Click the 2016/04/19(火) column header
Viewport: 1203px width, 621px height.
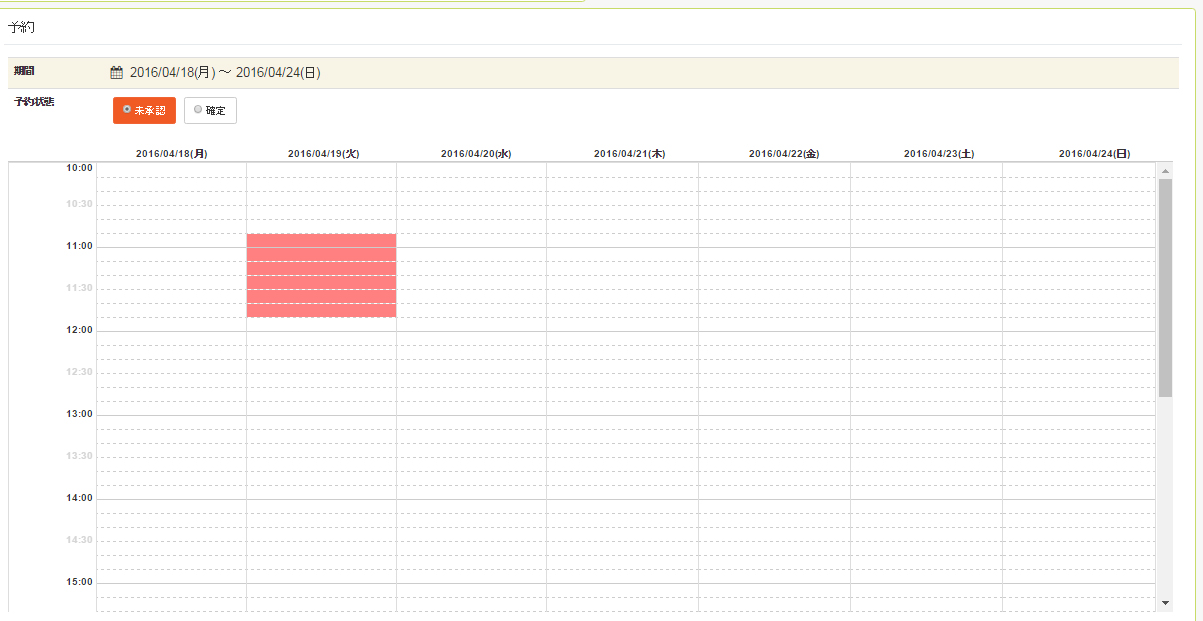pos(323,154)
